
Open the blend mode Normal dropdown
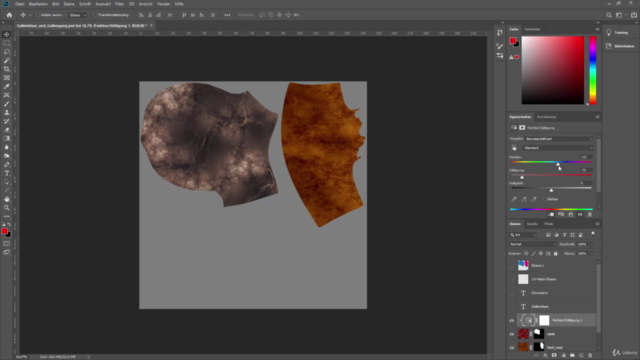point(532,244)
